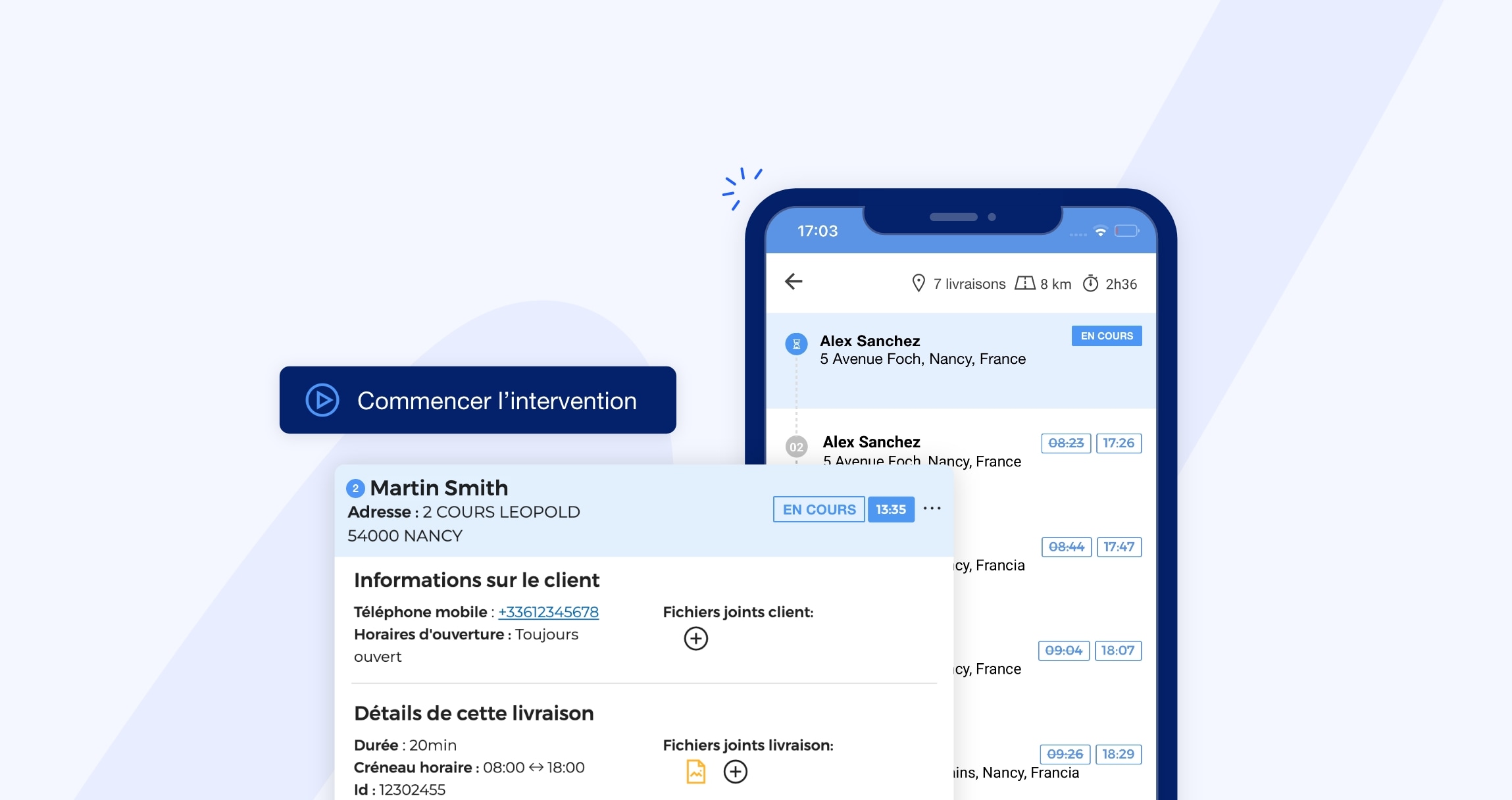Click the 'Id : 12302455' line
The height and width of the screenshot is (800, 1512).
399,789
